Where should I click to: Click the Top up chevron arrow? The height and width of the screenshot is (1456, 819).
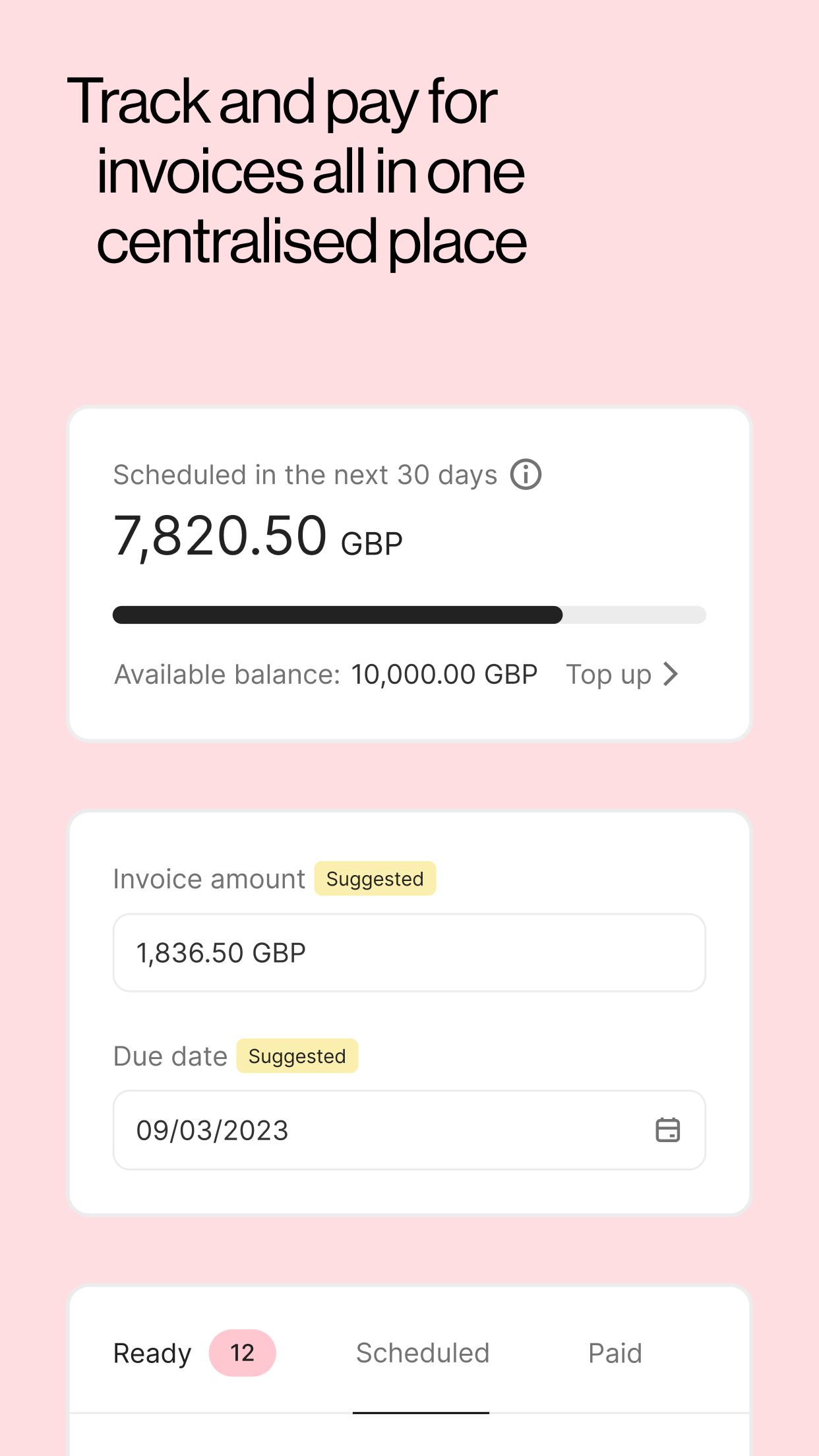pyautogui.click(x=671, y=675)
